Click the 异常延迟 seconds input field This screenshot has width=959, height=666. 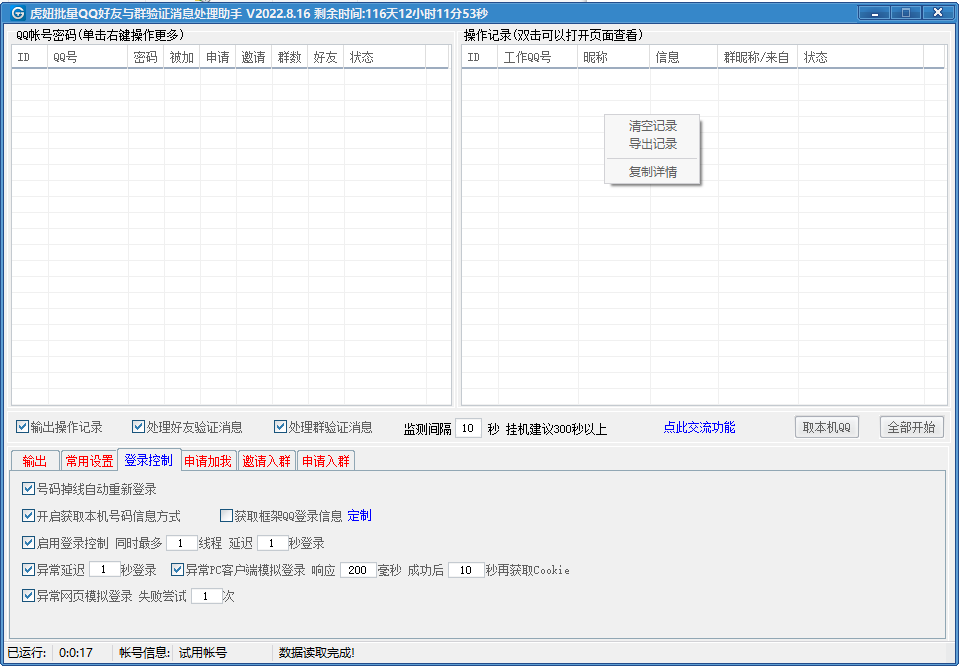pos(104,569)
